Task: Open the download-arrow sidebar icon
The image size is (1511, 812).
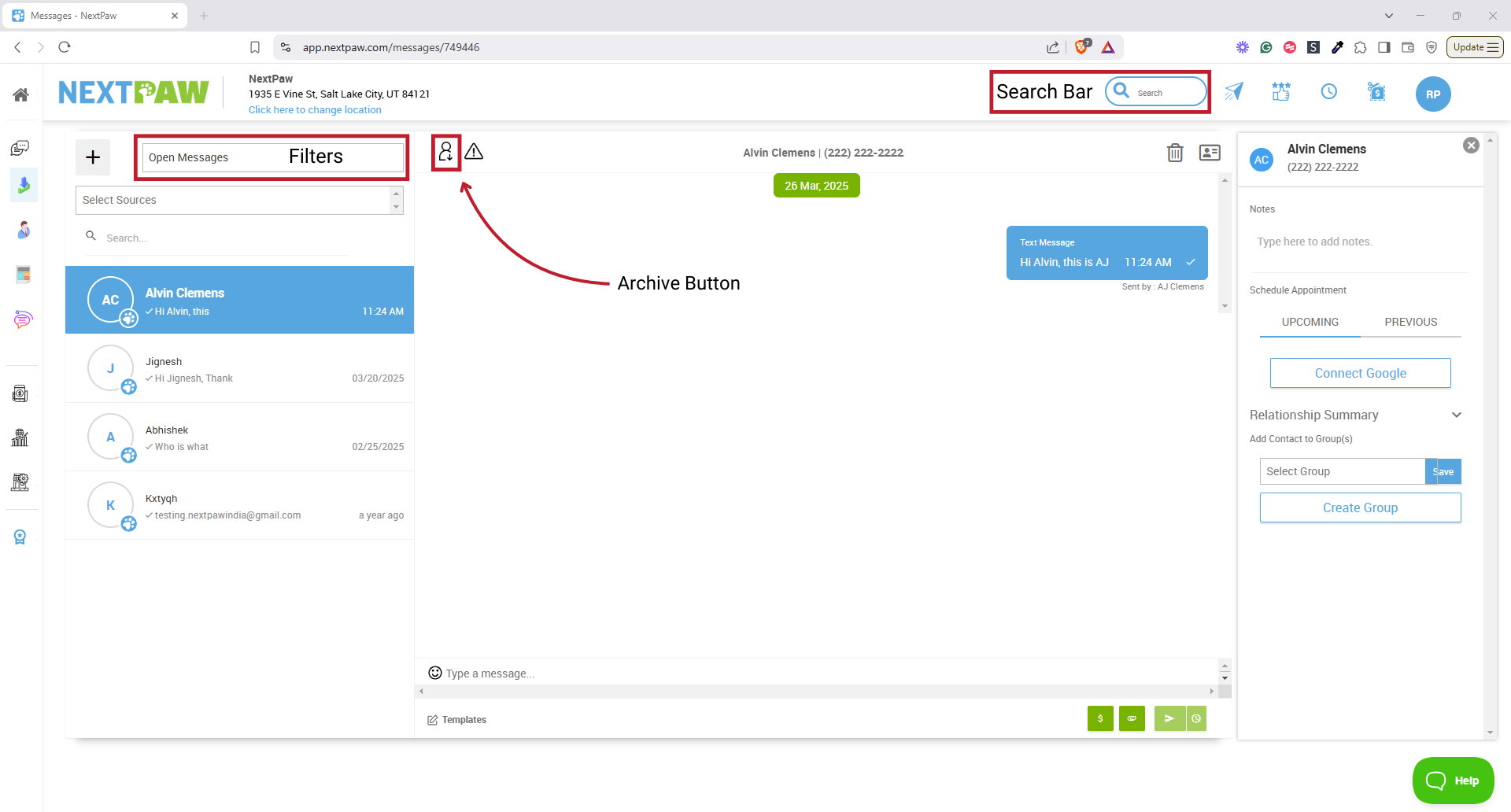Action: pos(24,185)
